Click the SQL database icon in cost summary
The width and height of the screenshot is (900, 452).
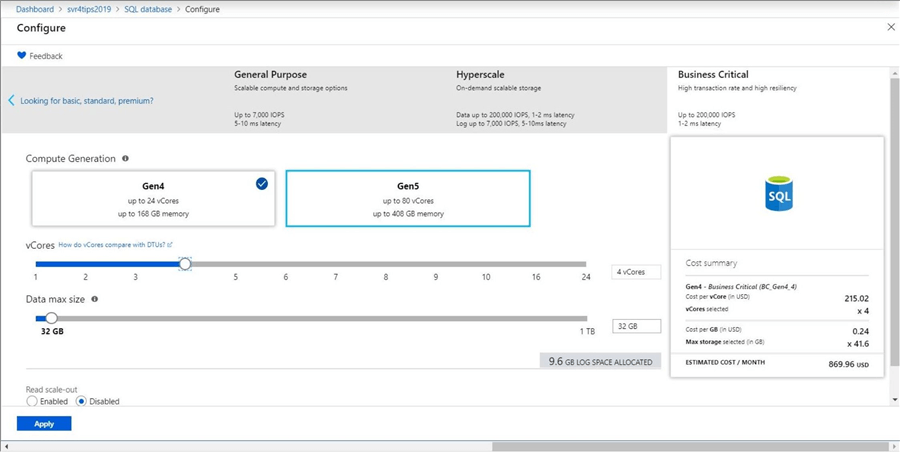pos(778,193)
